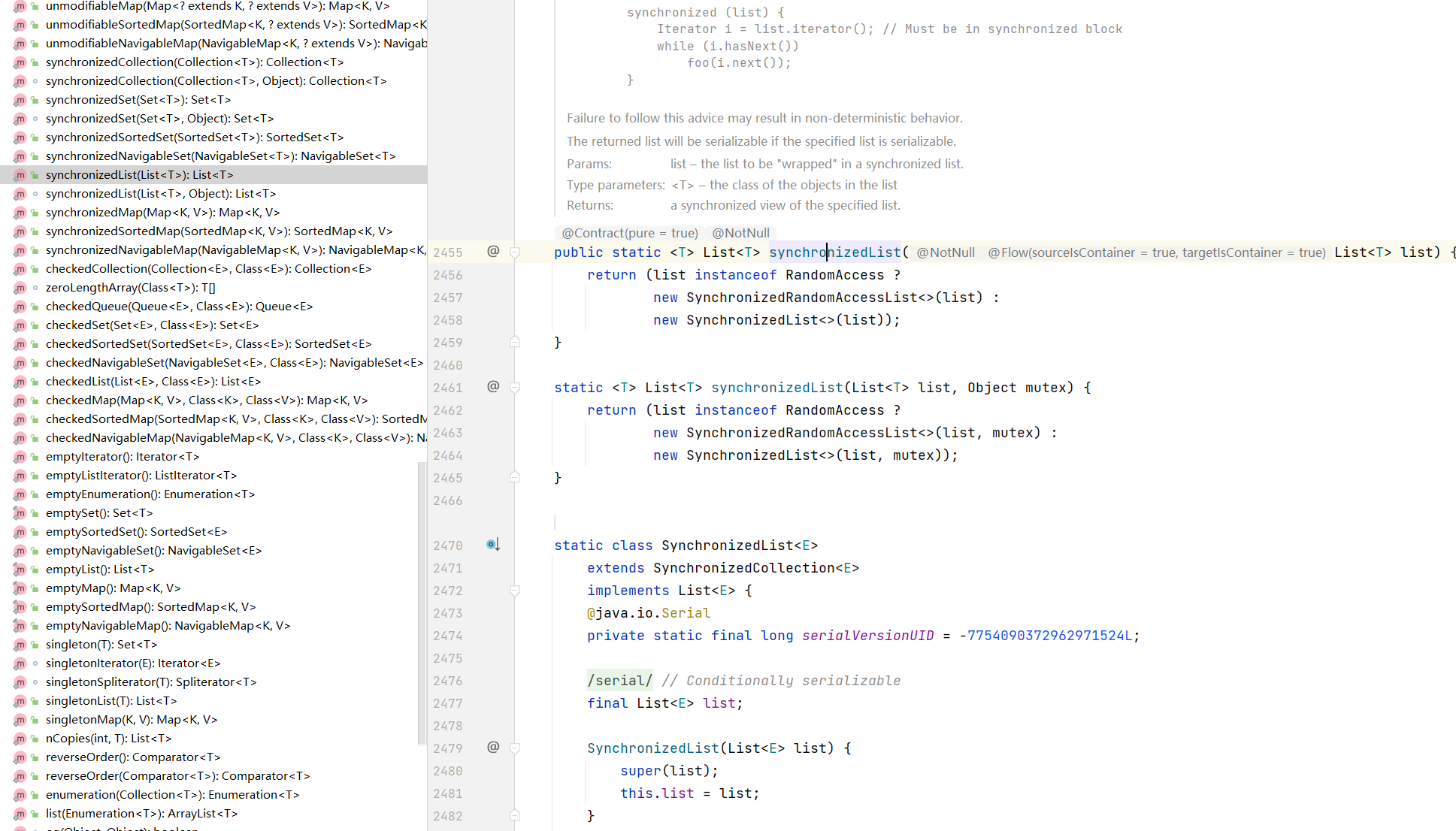The image size is (1456, 831).
Task: Click method icon beside synchronizedNavigableMap entry
Action: 20,250
